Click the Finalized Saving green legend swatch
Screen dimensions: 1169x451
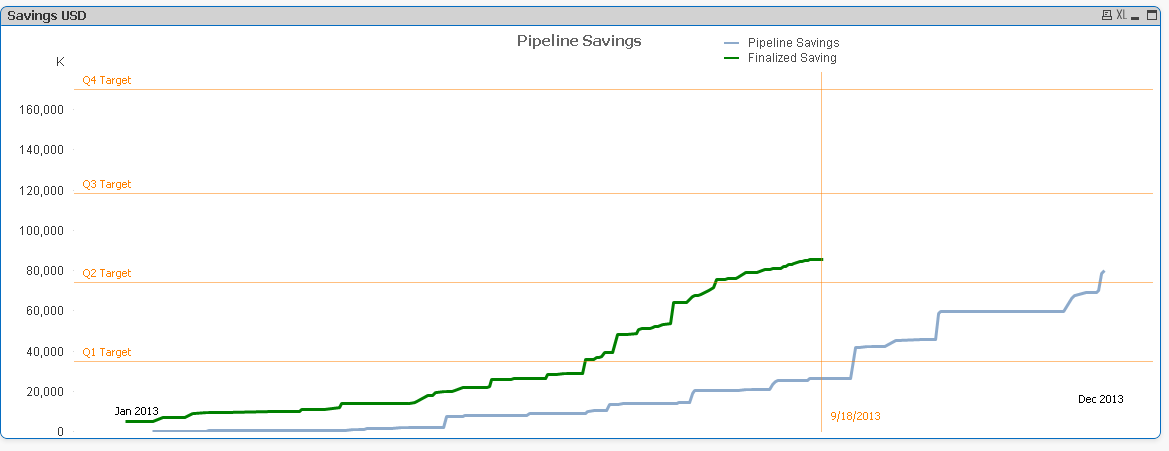[731, 58]
